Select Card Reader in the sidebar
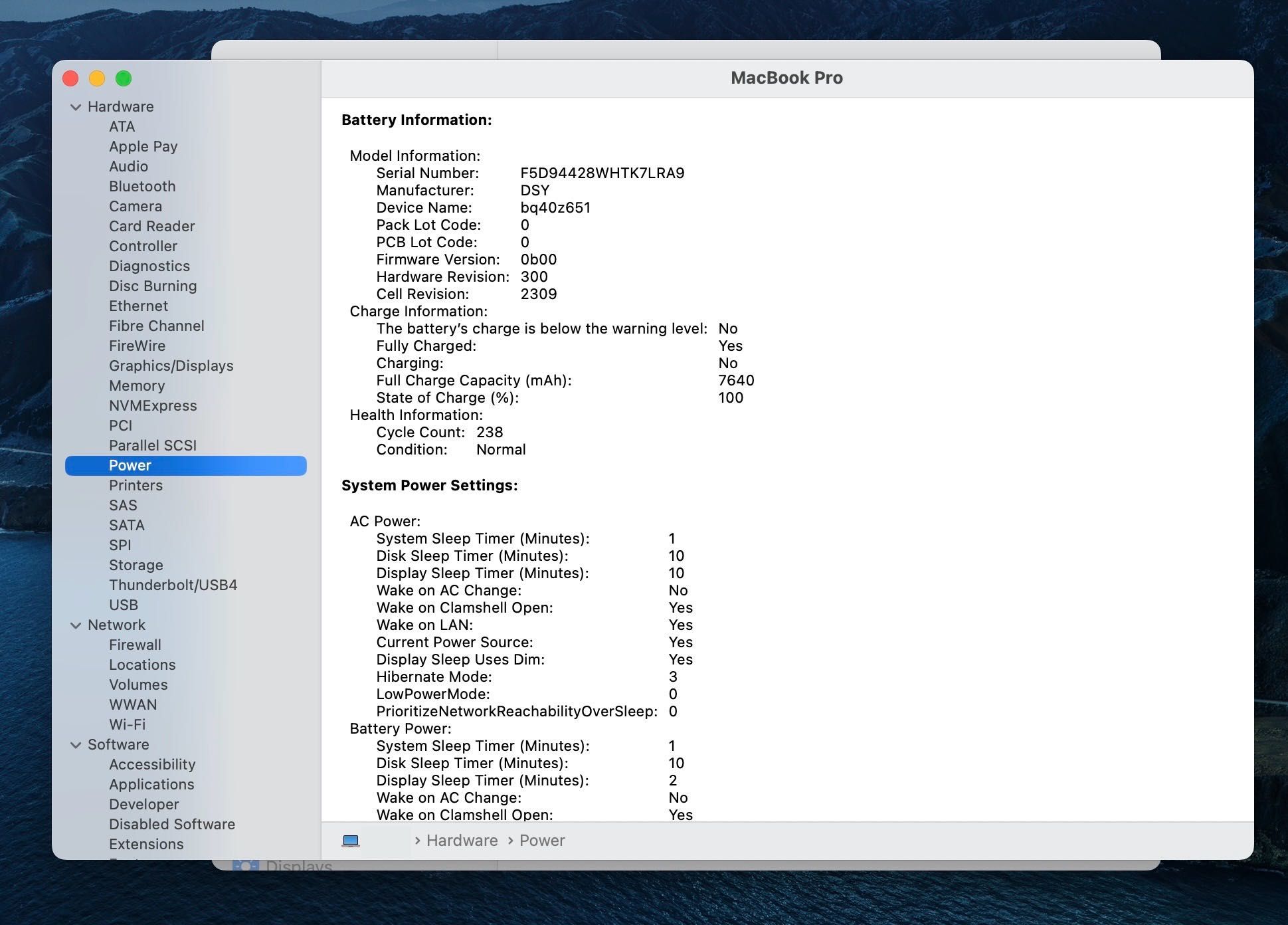The image size is (1288, 925). [x=152, y=227]
